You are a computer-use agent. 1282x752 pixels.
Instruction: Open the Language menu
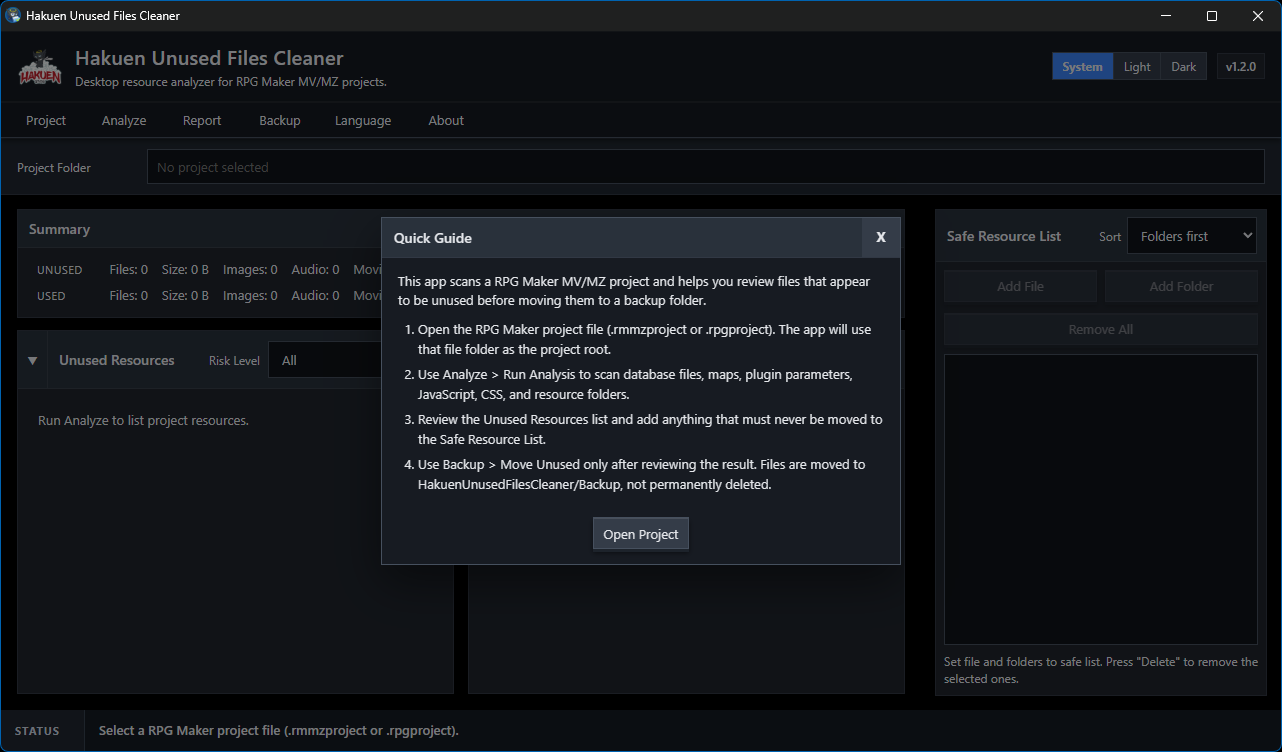tap(363, 120)
